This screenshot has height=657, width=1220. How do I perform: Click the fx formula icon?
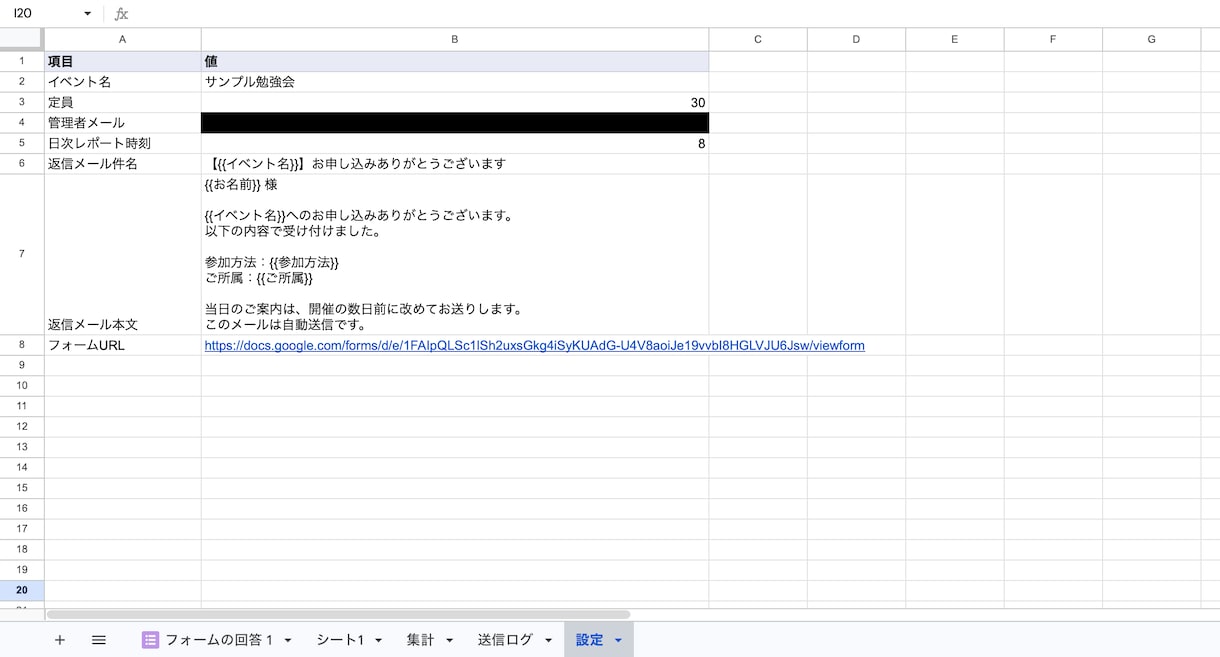(121, 14)
